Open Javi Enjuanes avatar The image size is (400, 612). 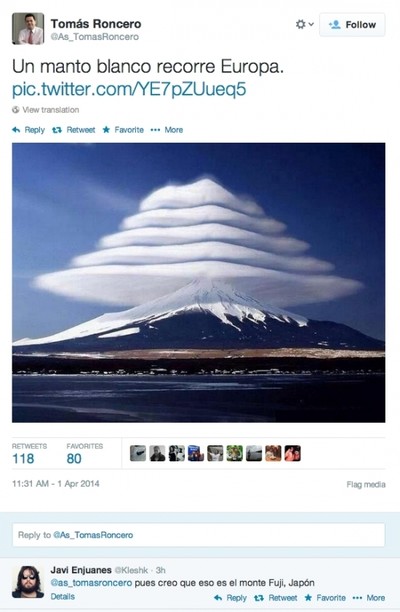coord(28,582)
